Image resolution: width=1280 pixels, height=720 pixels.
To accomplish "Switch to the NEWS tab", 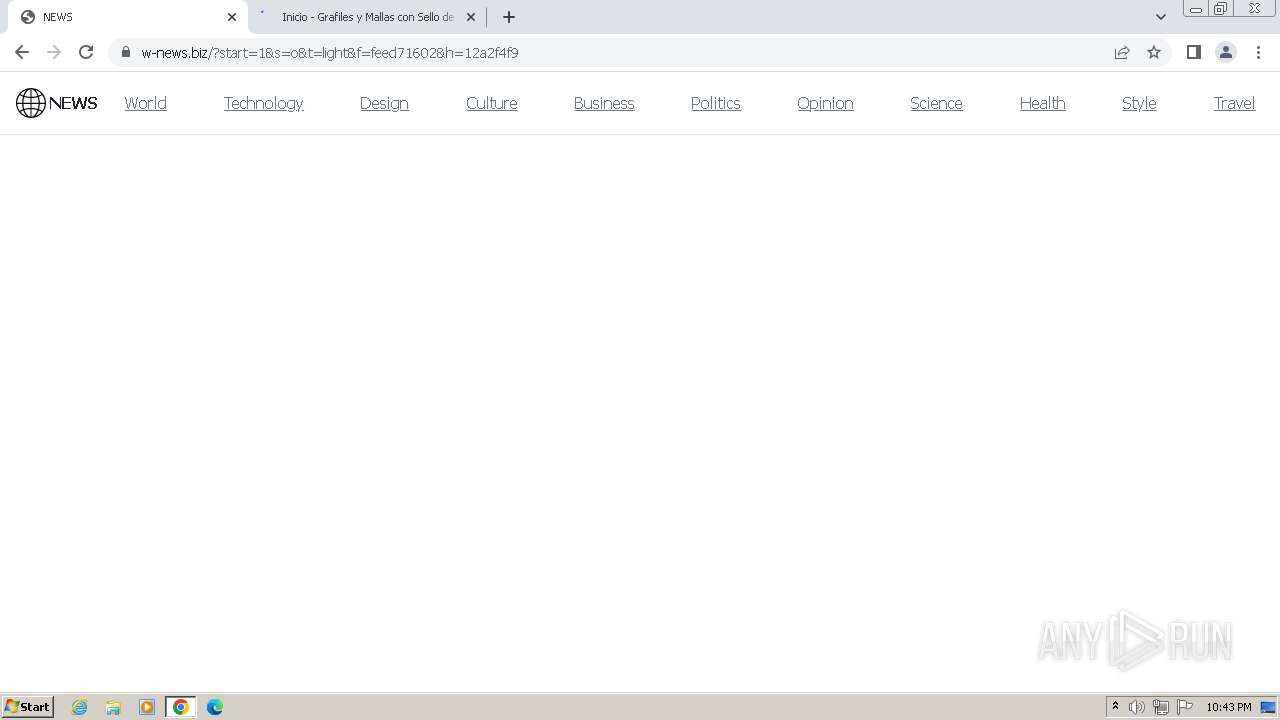I will click(128, 17).
